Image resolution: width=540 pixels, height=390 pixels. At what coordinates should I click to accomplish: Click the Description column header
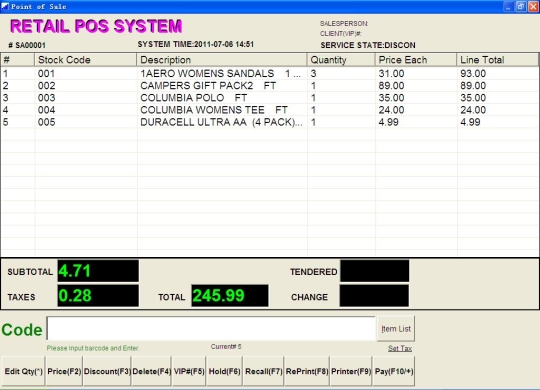pyautogui.click(x=221, y=60)
